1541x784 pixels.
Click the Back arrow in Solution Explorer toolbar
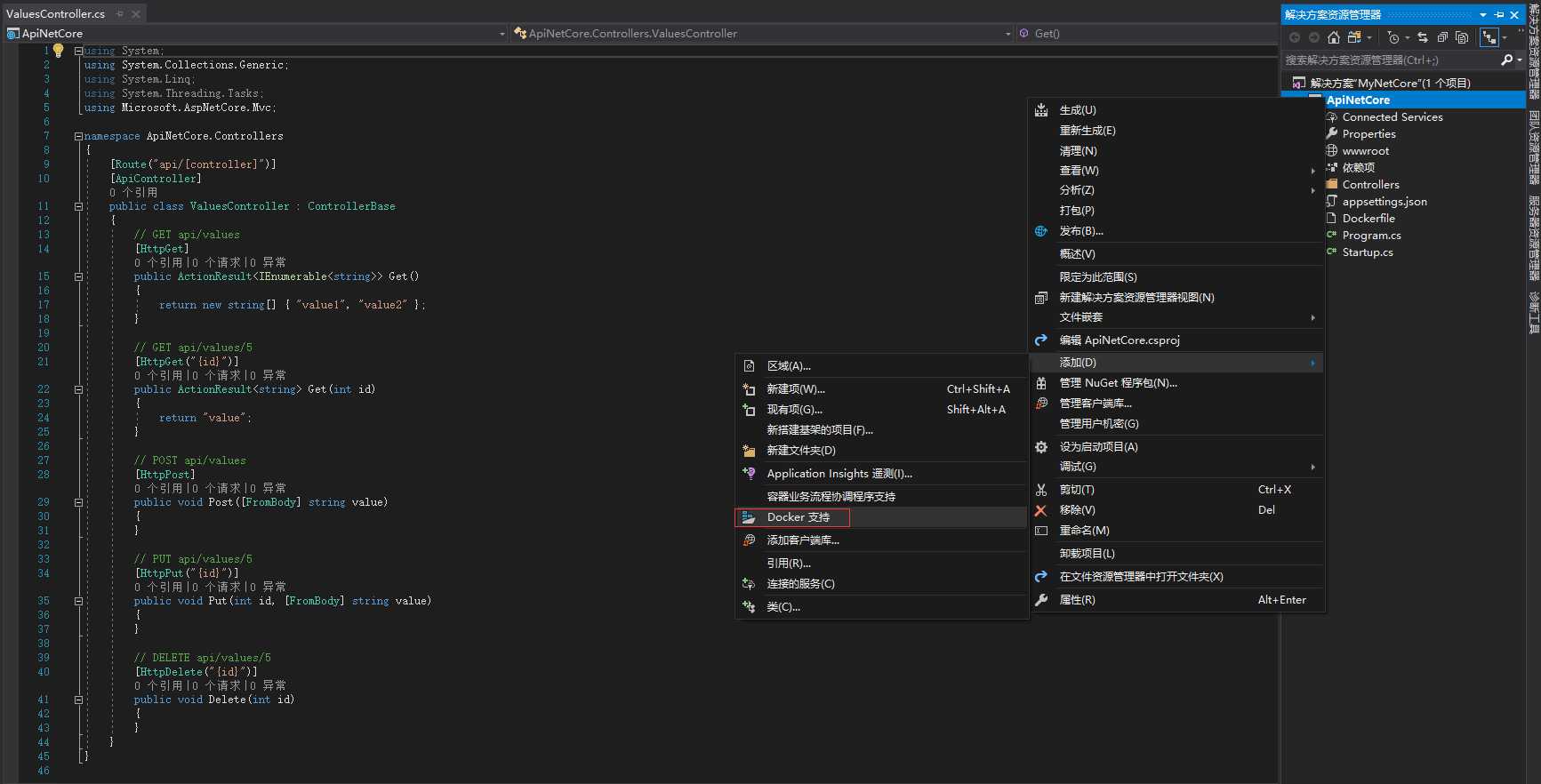(1295, 37)
